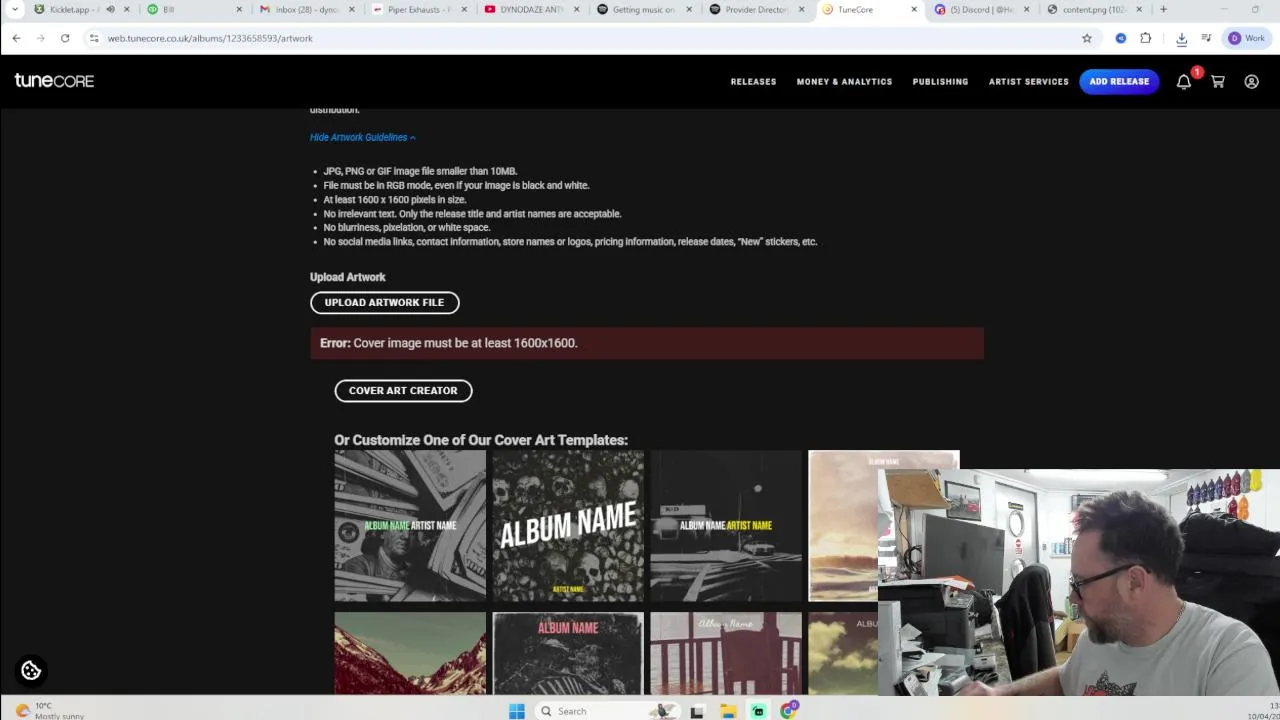Select the skulls ALBUM NAME template
The image size is (1280, 720).
(568, 525)
